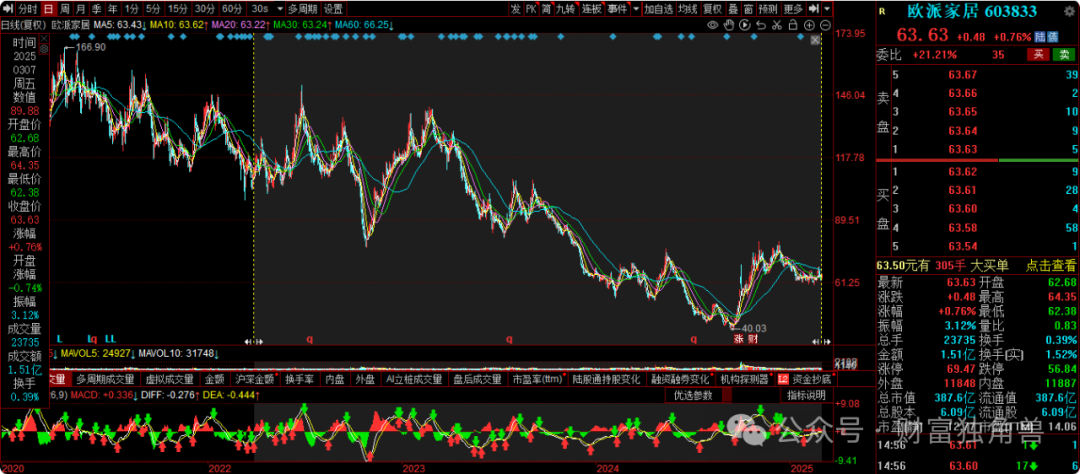Open the 30s period dropdown arrow

[280, 9]
